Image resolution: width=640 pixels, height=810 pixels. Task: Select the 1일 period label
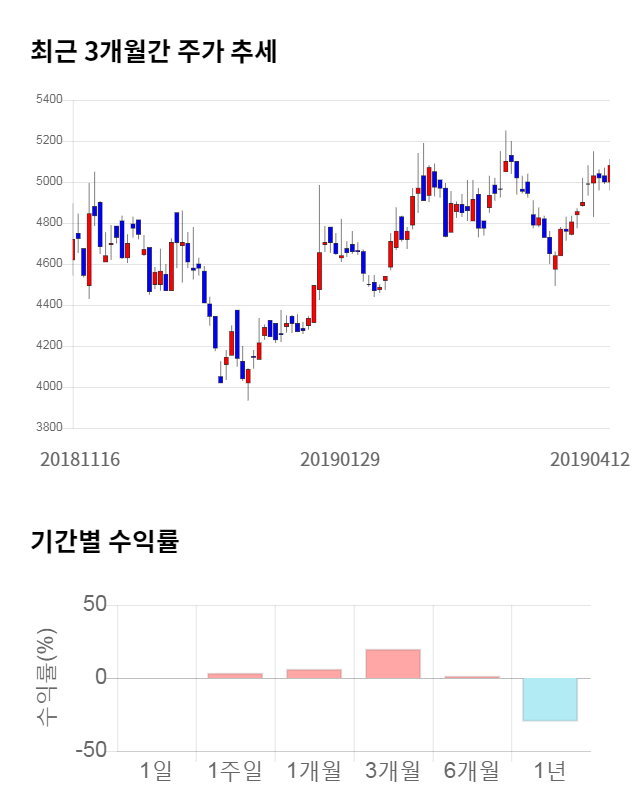click(x=156, y=770)
